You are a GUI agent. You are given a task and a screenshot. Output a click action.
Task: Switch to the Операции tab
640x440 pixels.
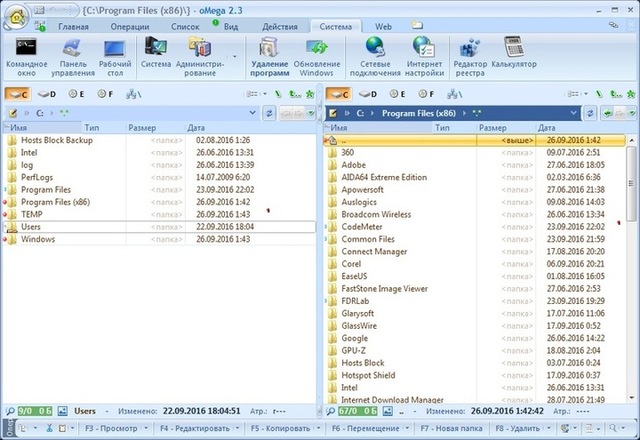(128, 27)
